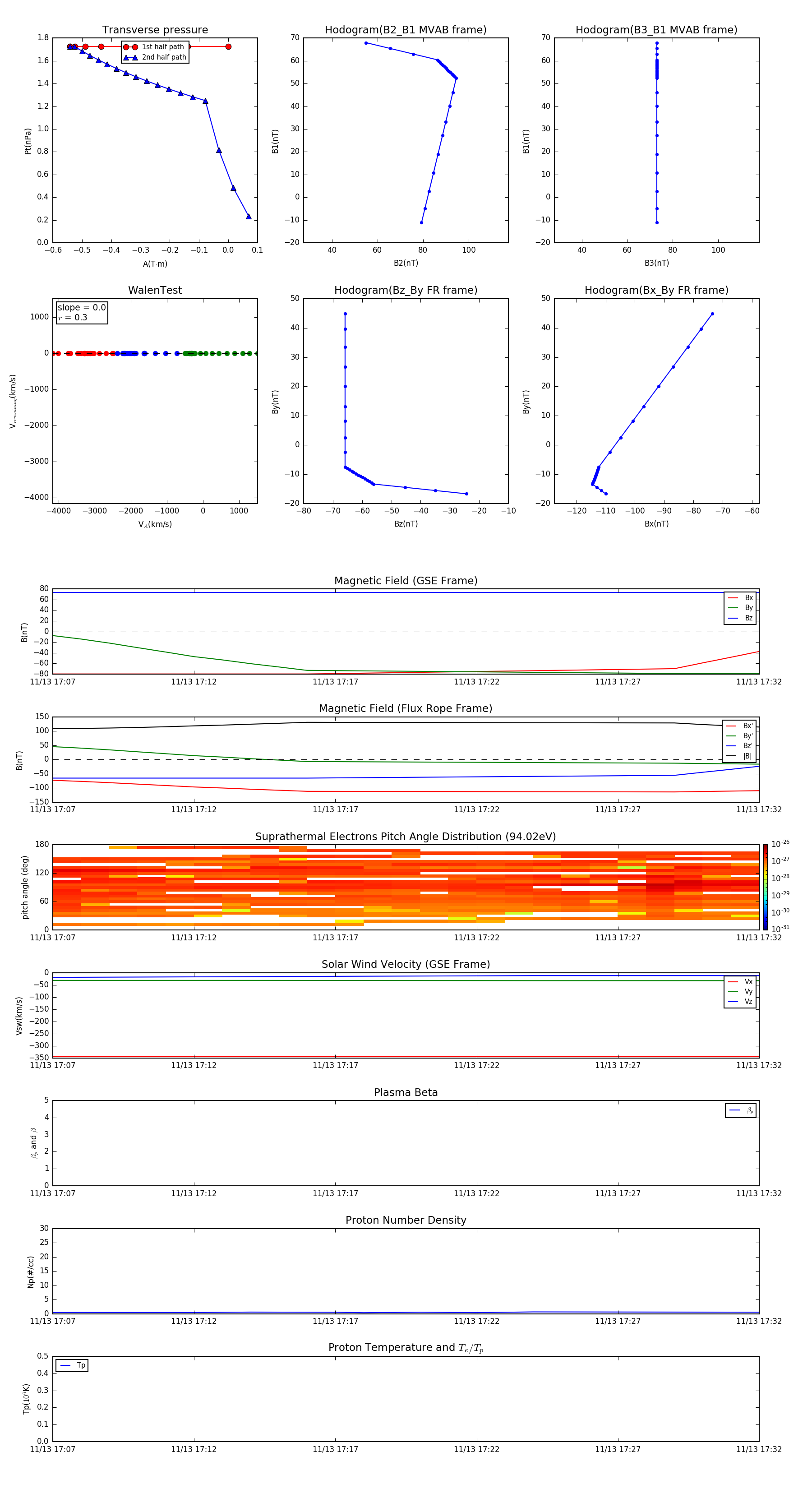812x1489 pixels.
Task: Click 'Hodogram(Bx_By FR frame)' title
Action: 656,290
